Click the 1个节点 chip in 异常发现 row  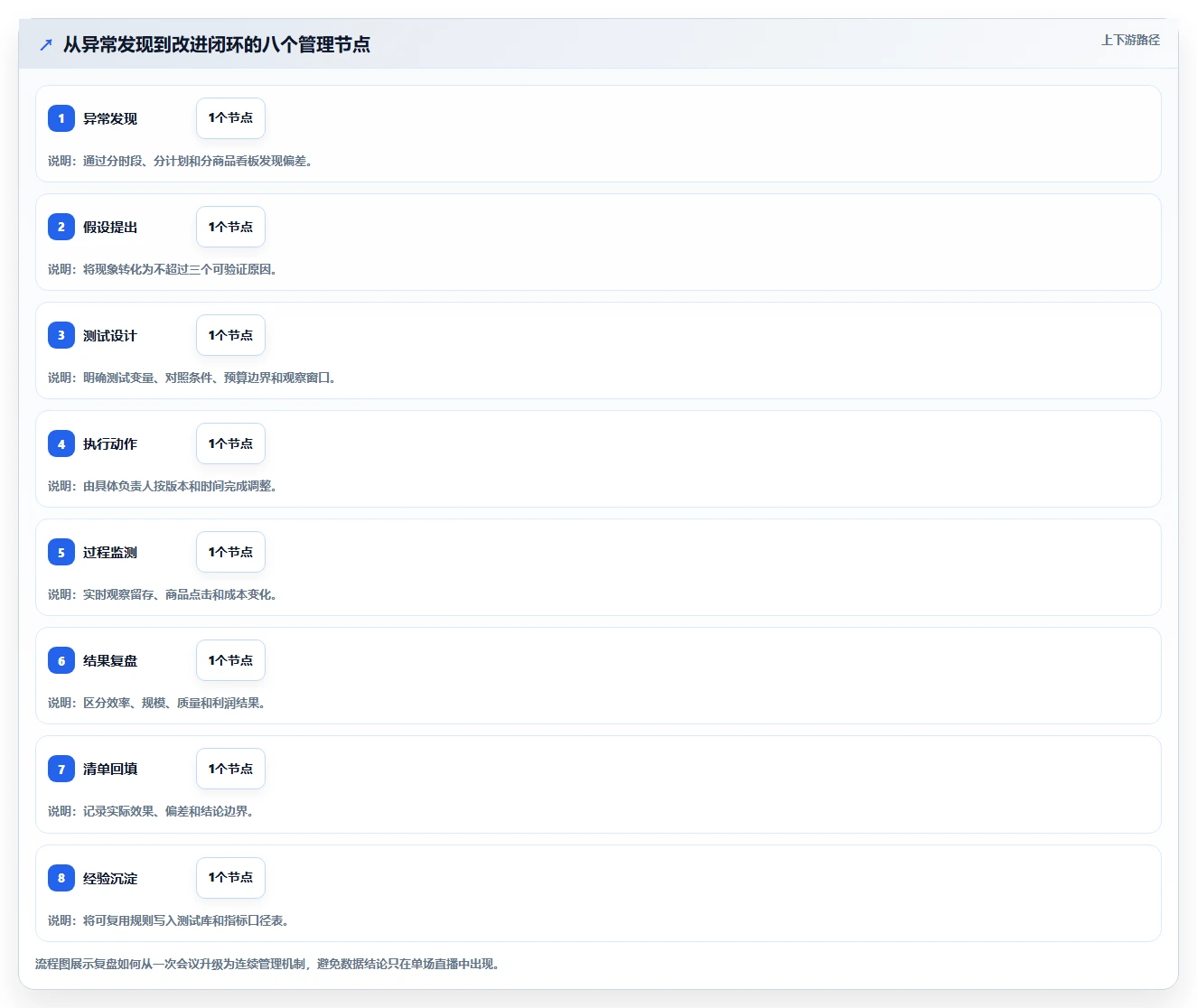(x=230, y=118)
